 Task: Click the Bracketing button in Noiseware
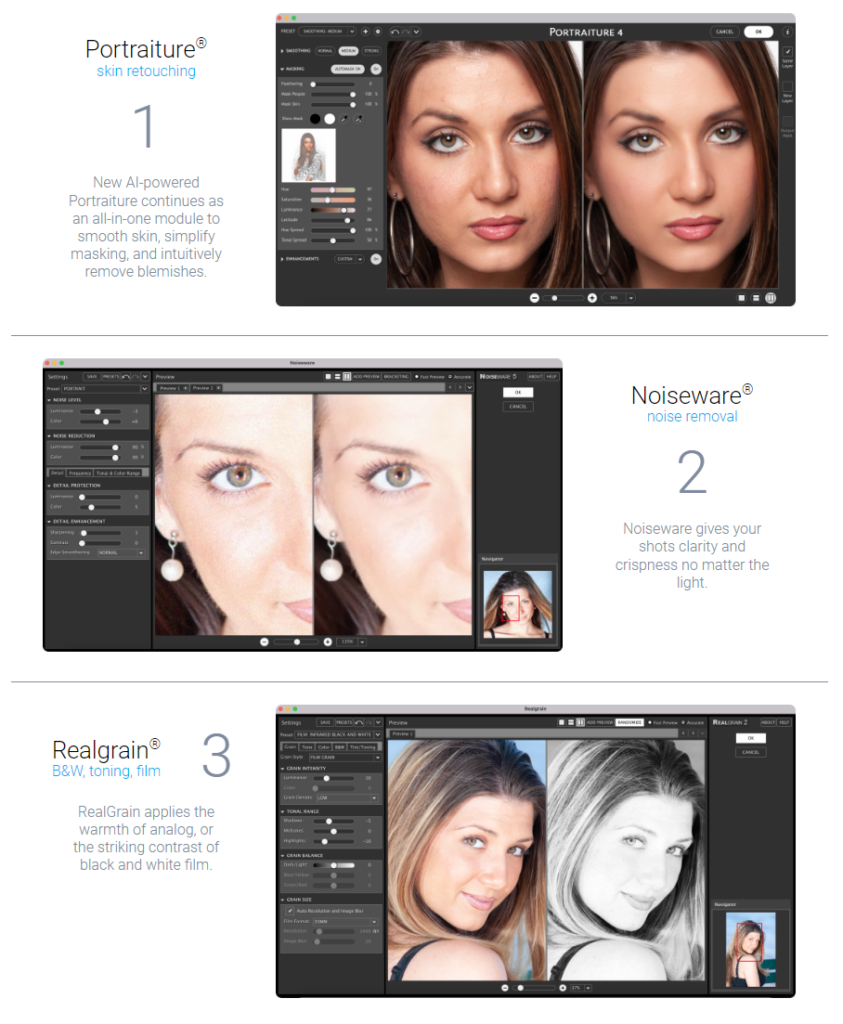[396, 377]
